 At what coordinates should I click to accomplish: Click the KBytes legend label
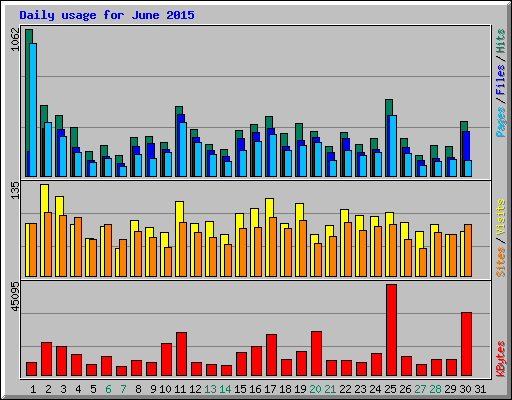click(x=501, y=359)
